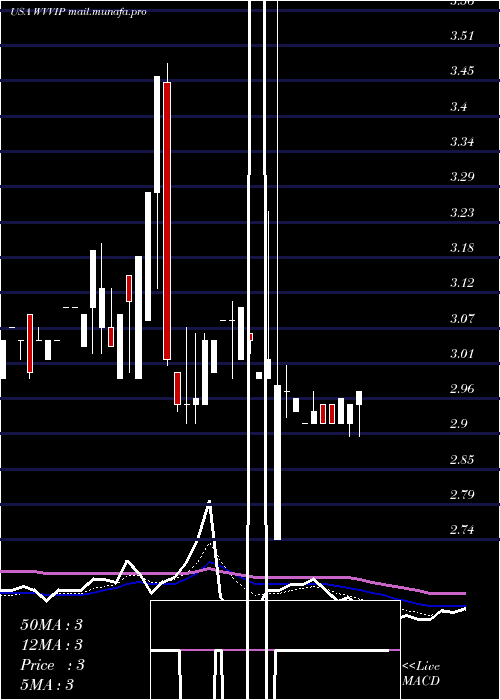Click price axis label 3.34

coord(462,142)
